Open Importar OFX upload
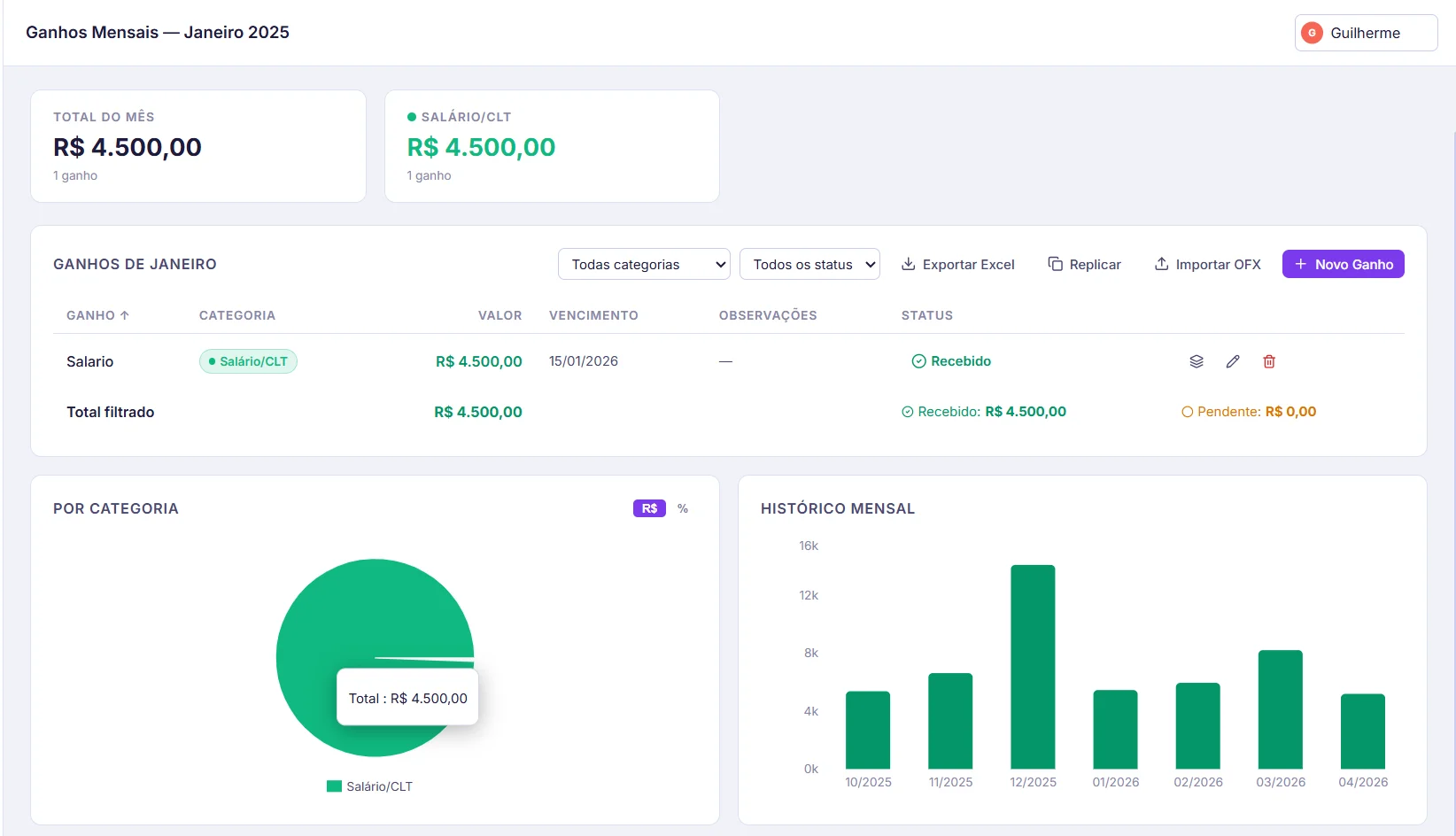Image resolution: width=1456 pixels, height=836 pixels. click(1207, 264)
